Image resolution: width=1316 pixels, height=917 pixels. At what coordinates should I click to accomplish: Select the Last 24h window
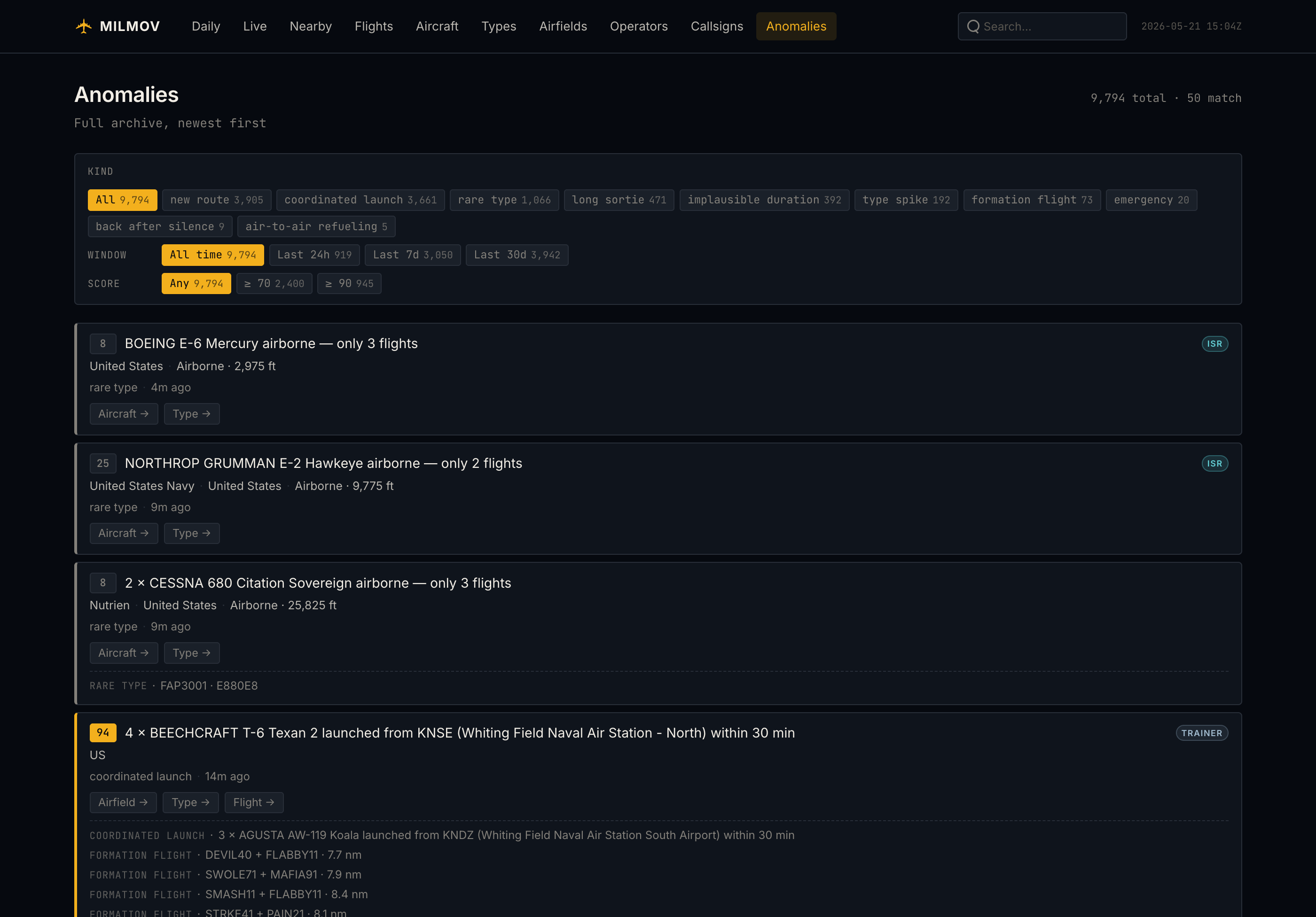pyautogui.click(x=315, y=255)
